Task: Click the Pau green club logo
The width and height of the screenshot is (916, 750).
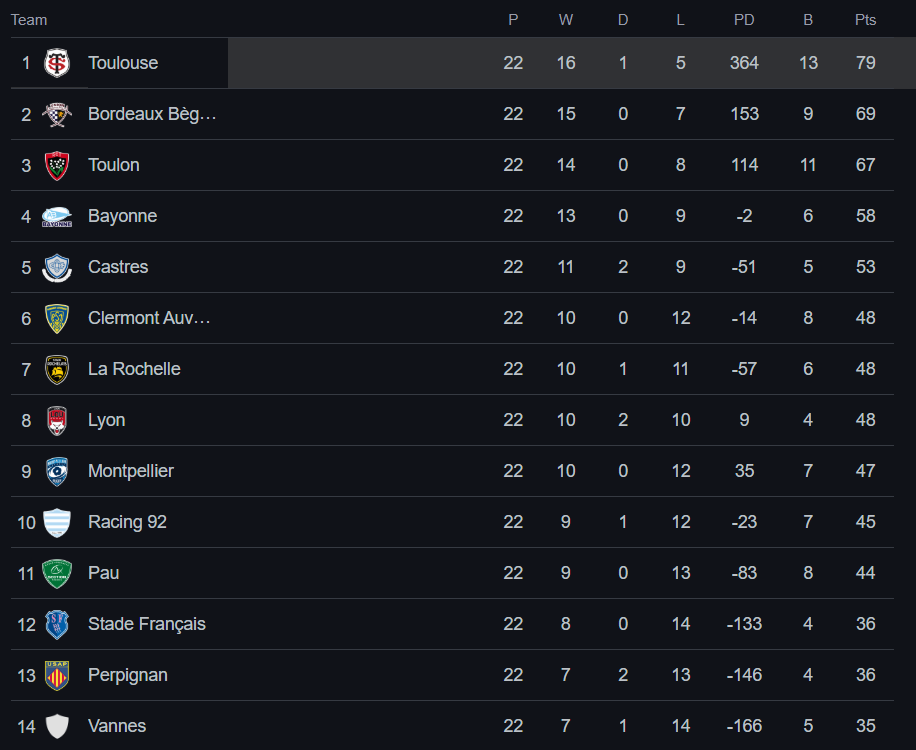Action: pyautogui.click(x=57, y=573)
